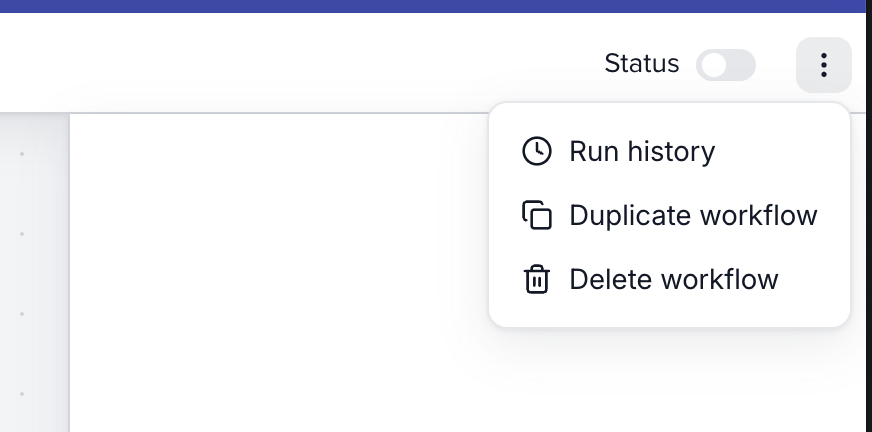Screen dimensions: 872x432
Task: Open Run history from the menu
Action: [642, 151]
